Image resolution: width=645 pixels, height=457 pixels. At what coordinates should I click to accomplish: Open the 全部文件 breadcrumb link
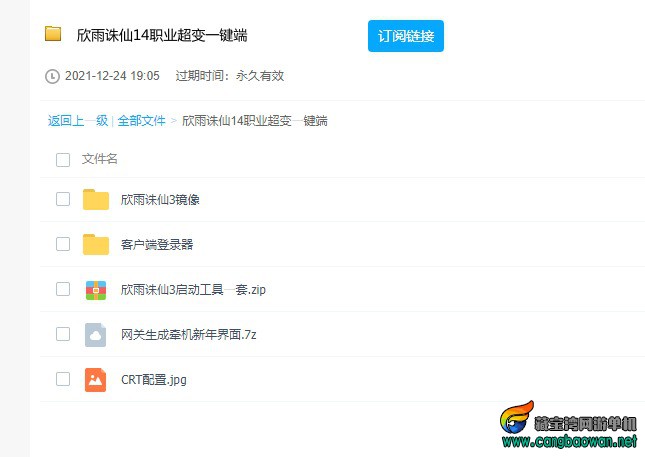pos(141,121)
